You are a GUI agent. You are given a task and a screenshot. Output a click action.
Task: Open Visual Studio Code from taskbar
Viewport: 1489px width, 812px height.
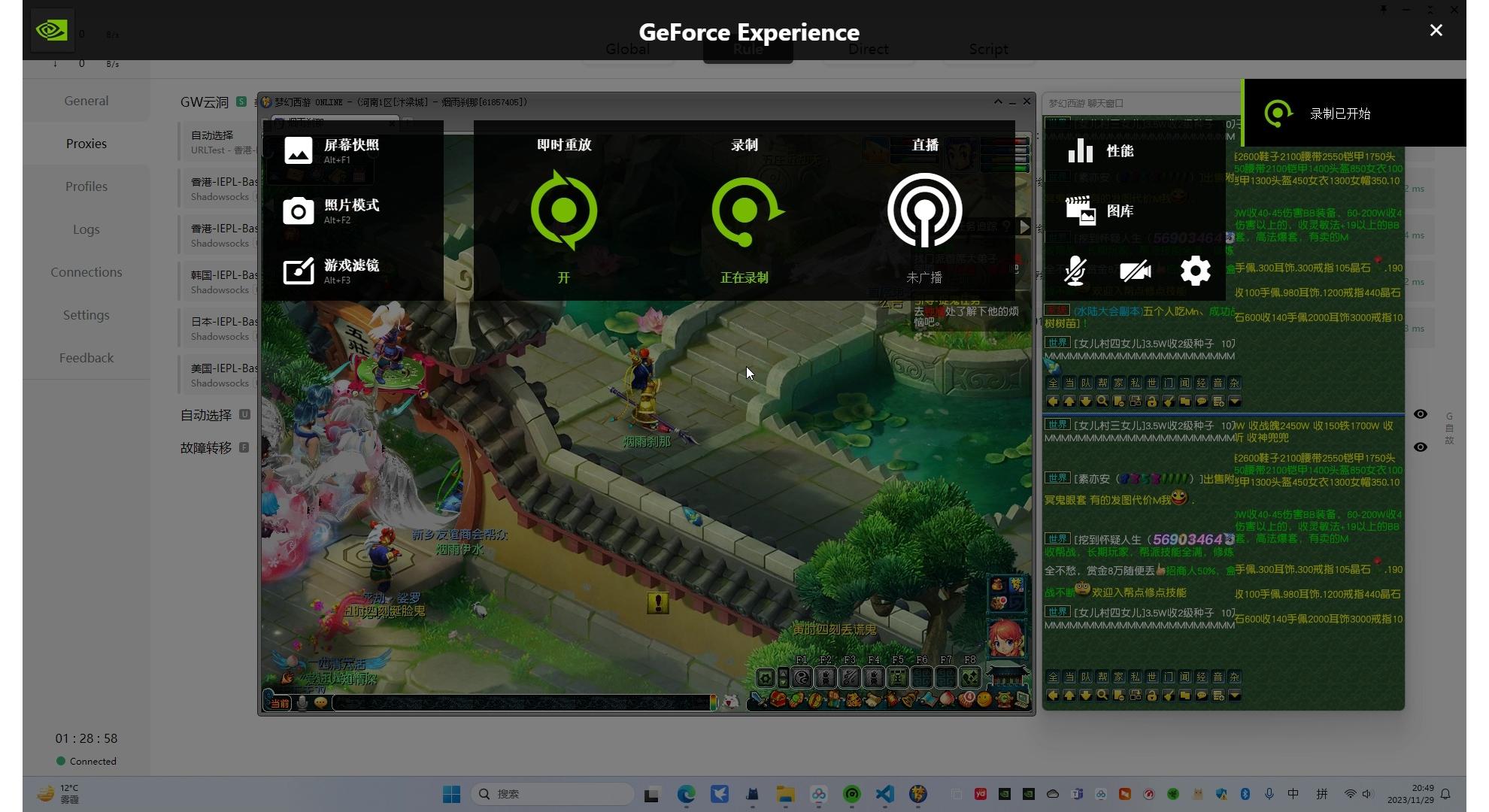point(885,794)
